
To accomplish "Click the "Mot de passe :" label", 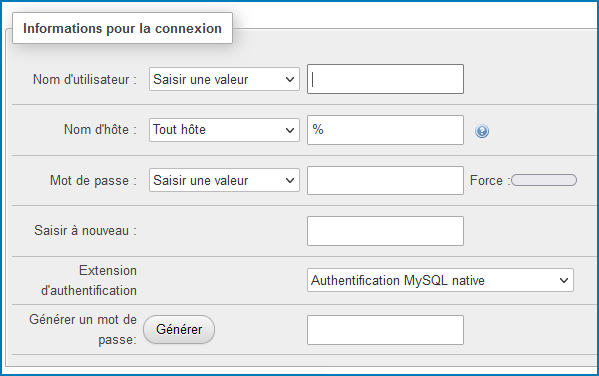I will point(93,180).
